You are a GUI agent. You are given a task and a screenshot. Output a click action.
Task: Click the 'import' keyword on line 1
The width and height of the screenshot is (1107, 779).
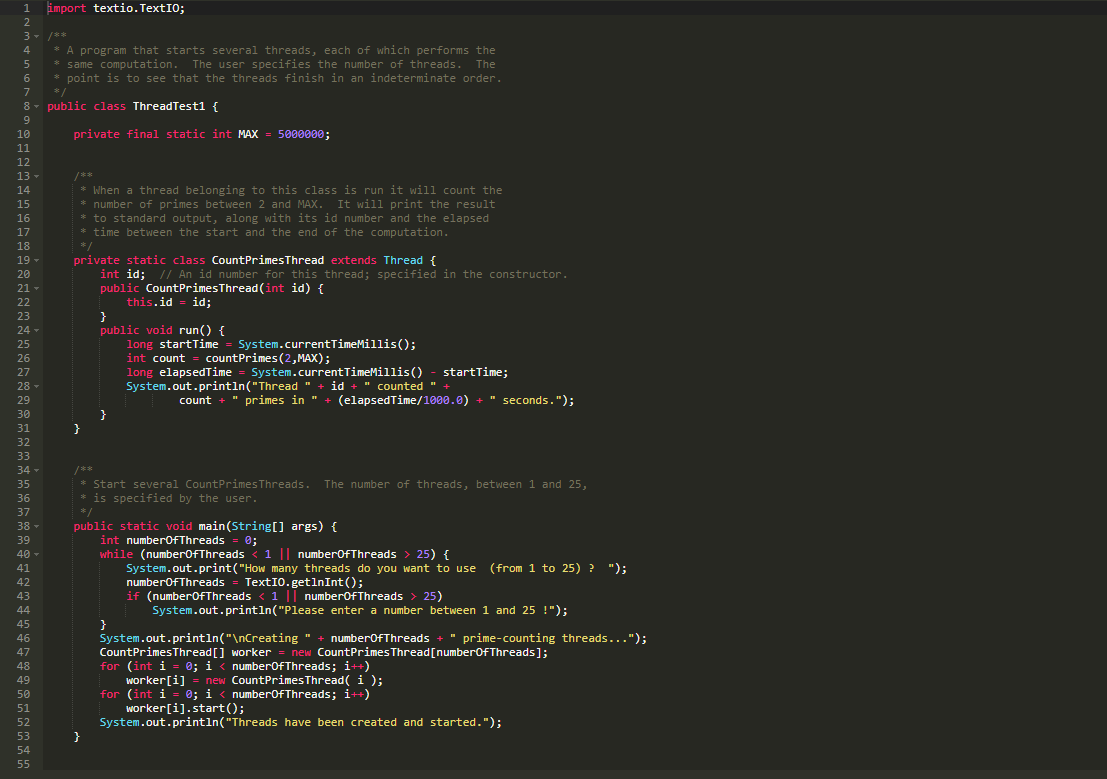(x=67, y=8)
